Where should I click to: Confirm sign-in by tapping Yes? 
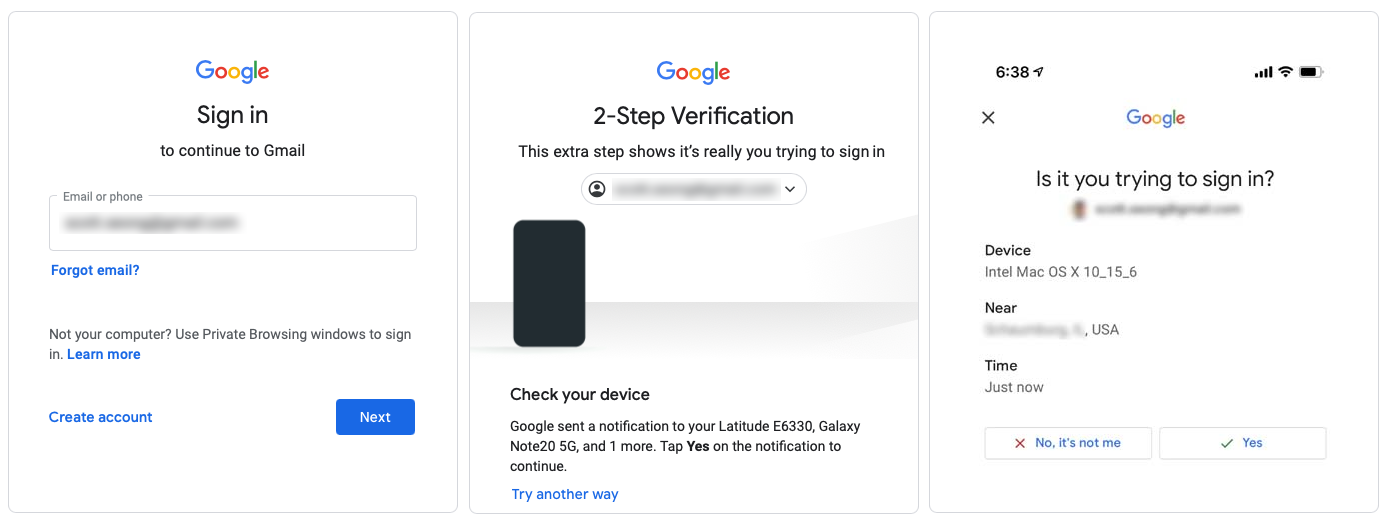tap(1242, 443)
